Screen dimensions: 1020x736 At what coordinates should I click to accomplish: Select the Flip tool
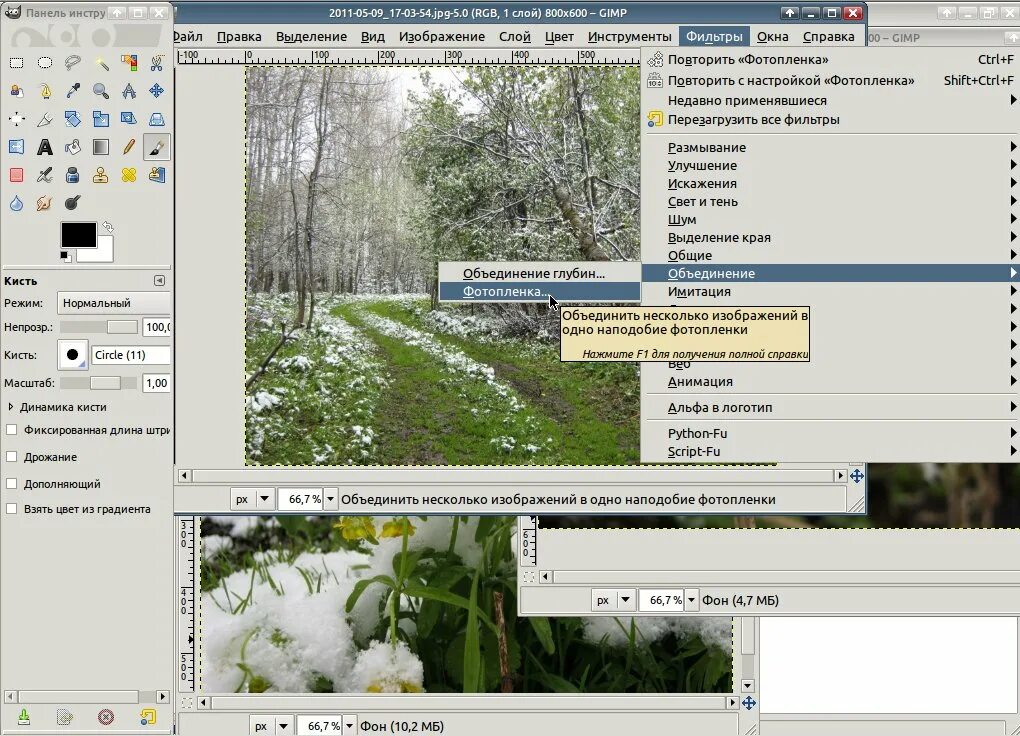(x=16, y=147)
